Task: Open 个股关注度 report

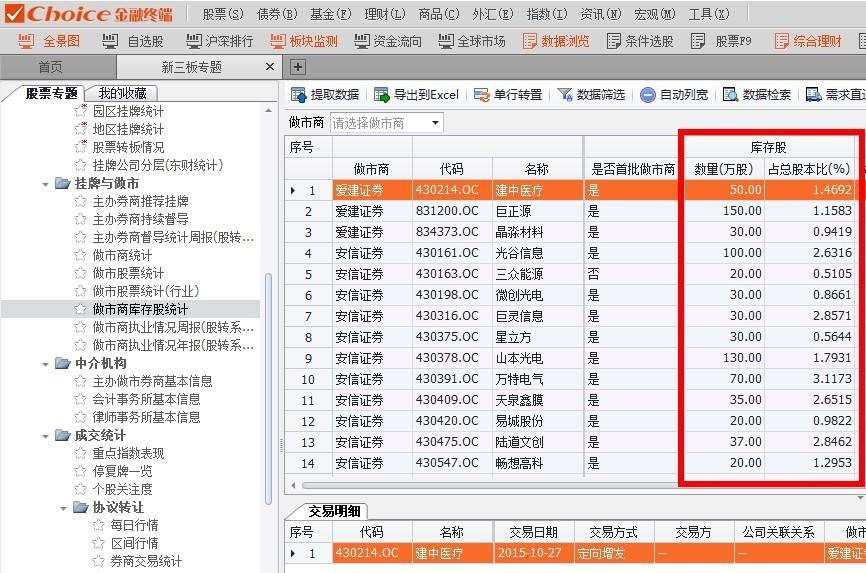Action: (122, 489)
